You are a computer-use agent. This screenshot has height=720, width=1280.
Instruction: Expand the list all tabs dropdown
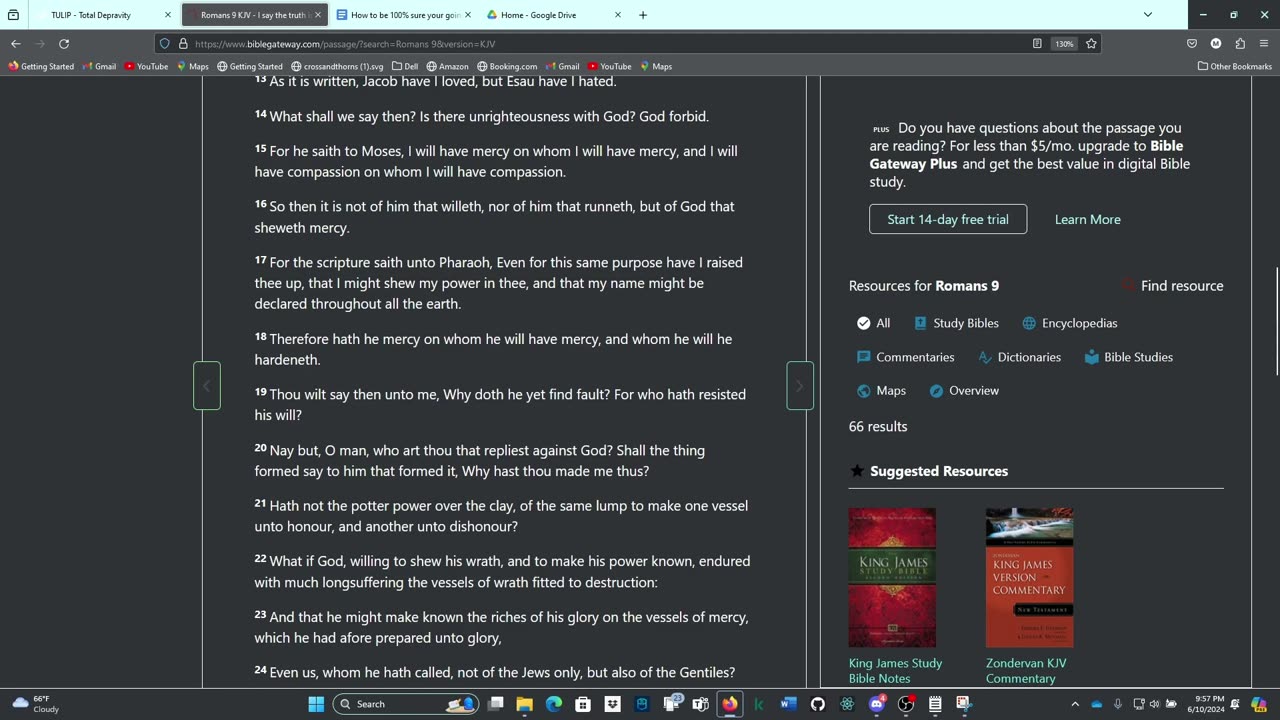tap(1148, 15)
